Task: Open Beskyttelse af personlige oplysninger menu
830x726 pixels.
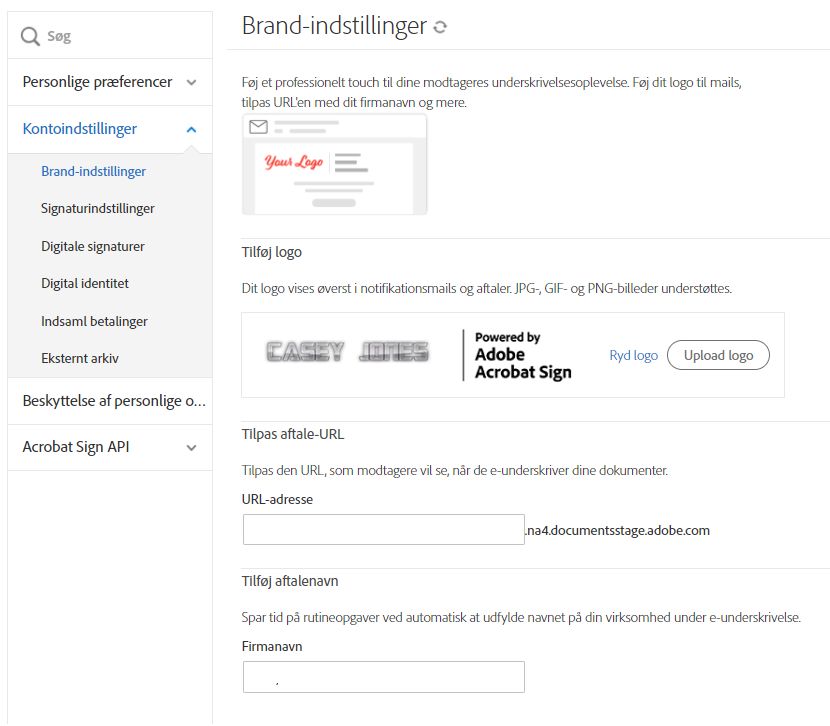Action: pyautogui.click(x=113, y=401)
